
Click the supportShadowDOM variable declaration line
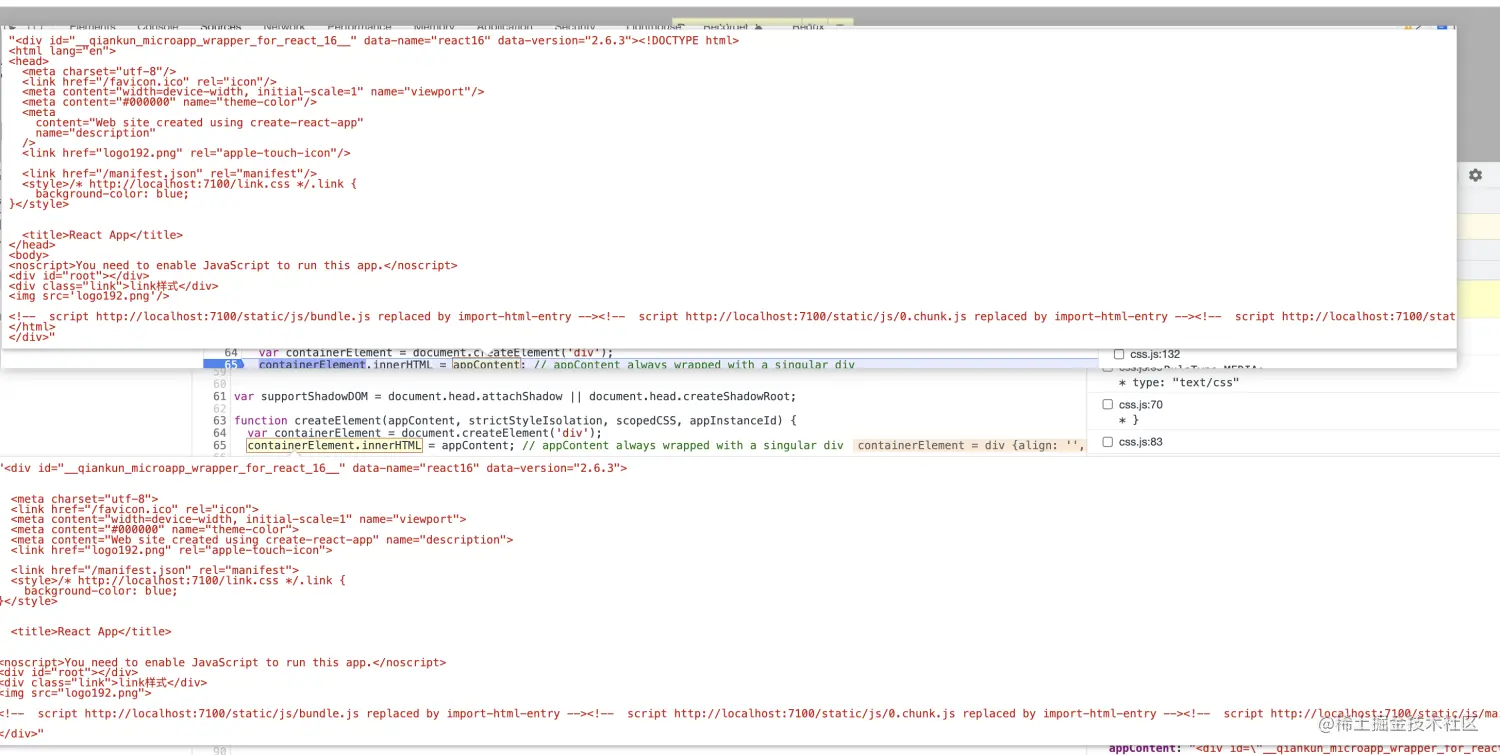(x=515, y=397)
